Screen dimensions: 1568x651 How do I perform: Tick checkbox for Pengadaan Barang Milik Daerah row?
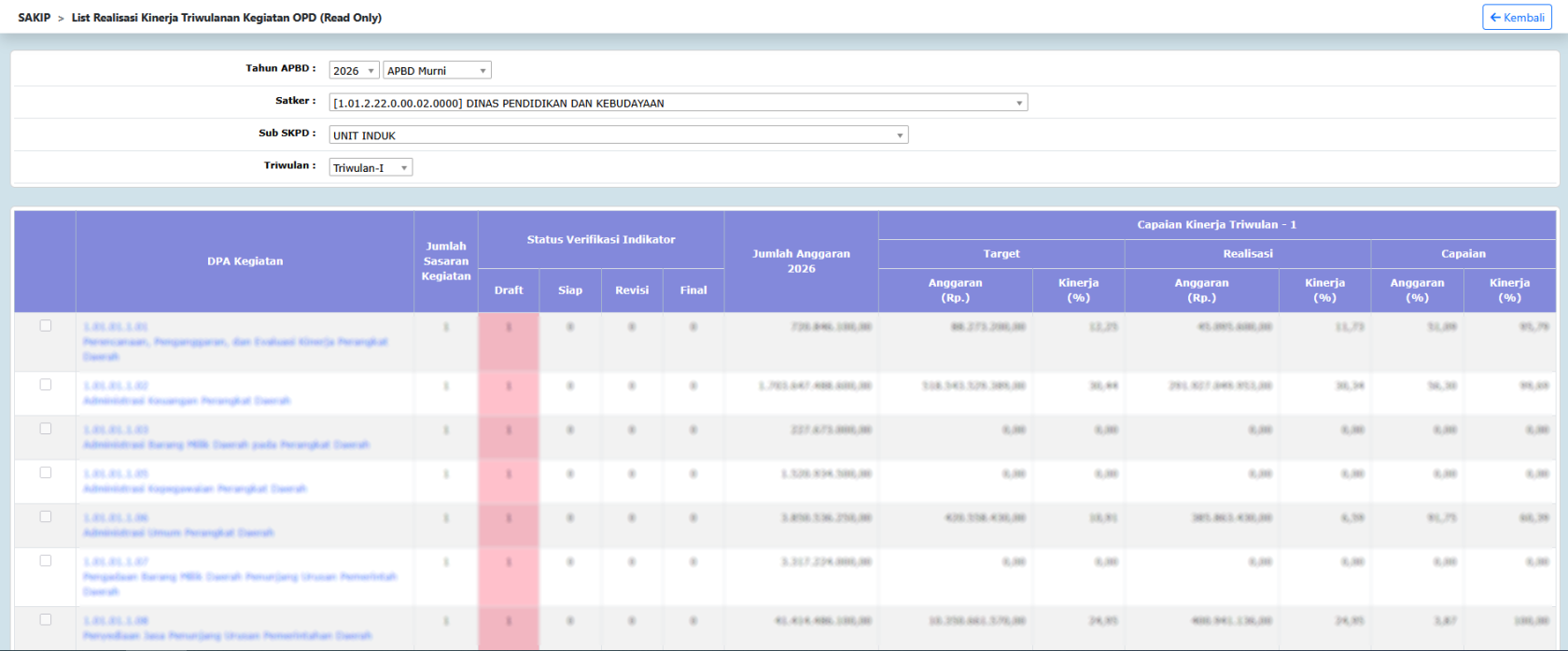46,560
